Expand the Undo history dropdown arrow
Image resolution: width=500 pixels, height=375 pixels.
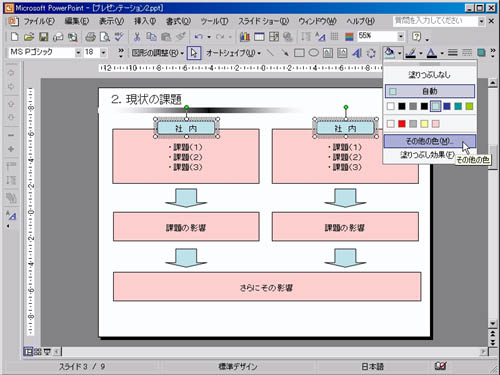[x=209, y=37]
